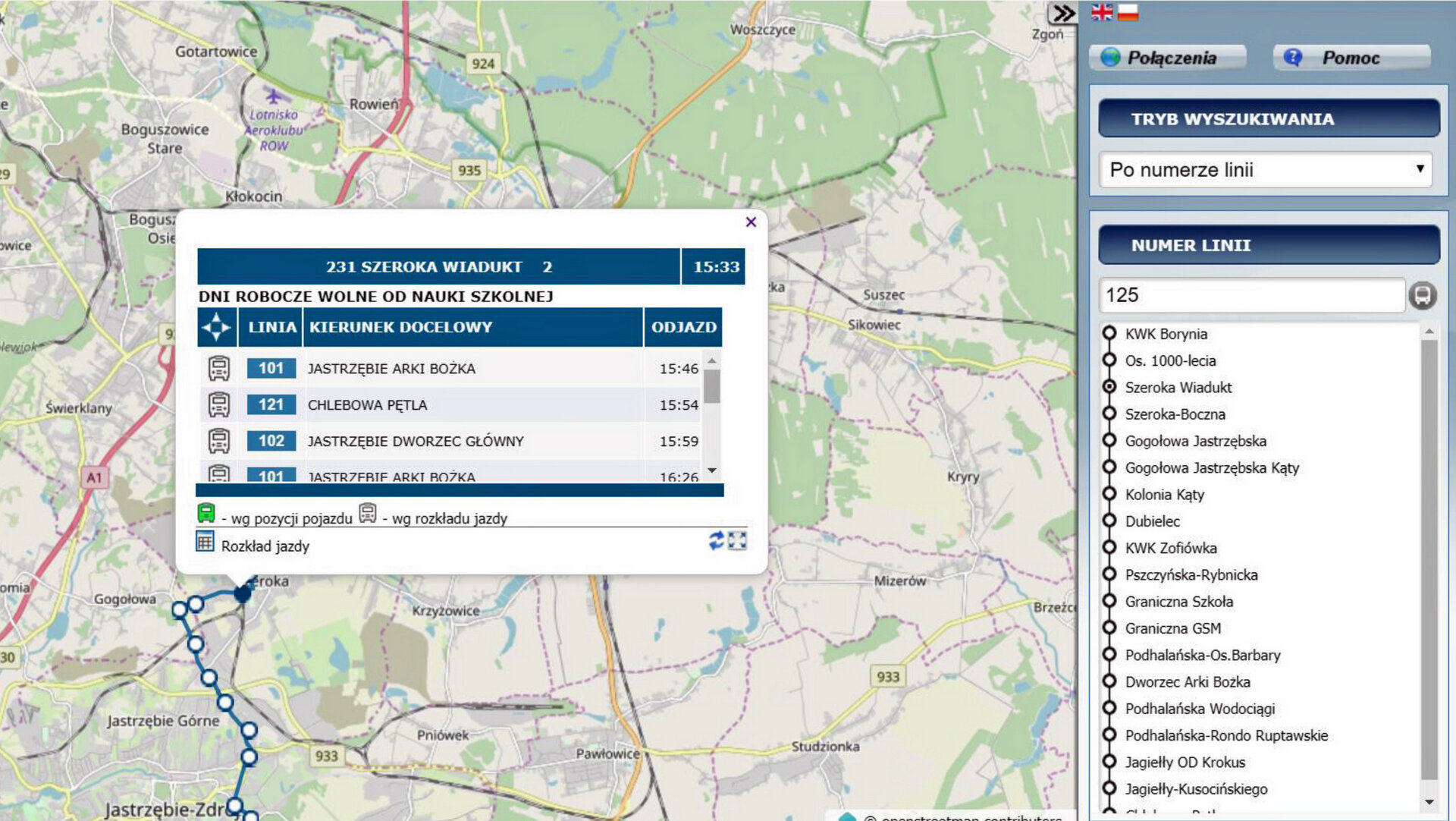Click the line number input field
The height and width of the screenshot is (821, 1456).
(1251, 295)
